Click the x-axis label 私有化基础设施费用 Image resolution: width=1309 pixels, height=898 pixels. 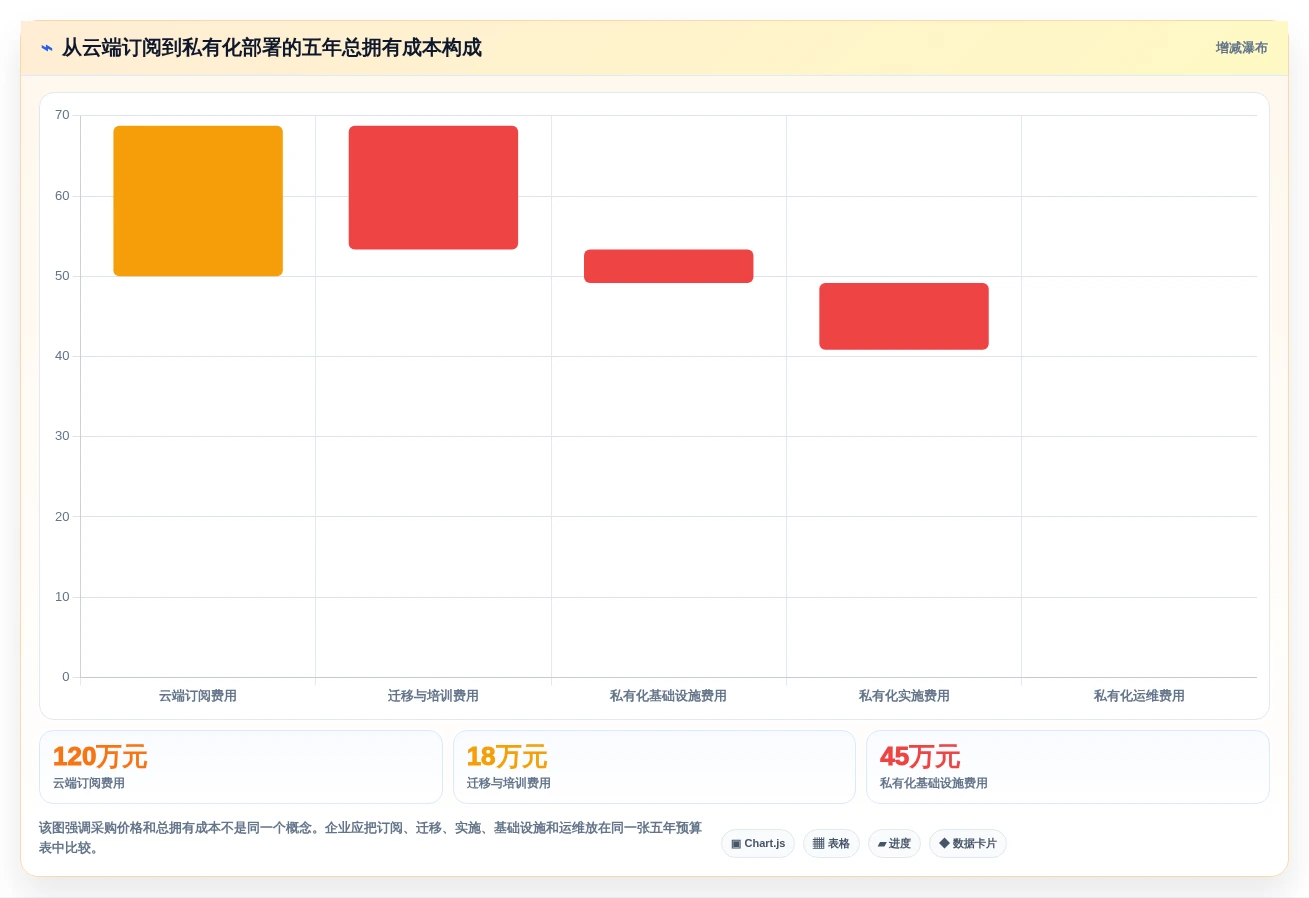click(668, 696)
